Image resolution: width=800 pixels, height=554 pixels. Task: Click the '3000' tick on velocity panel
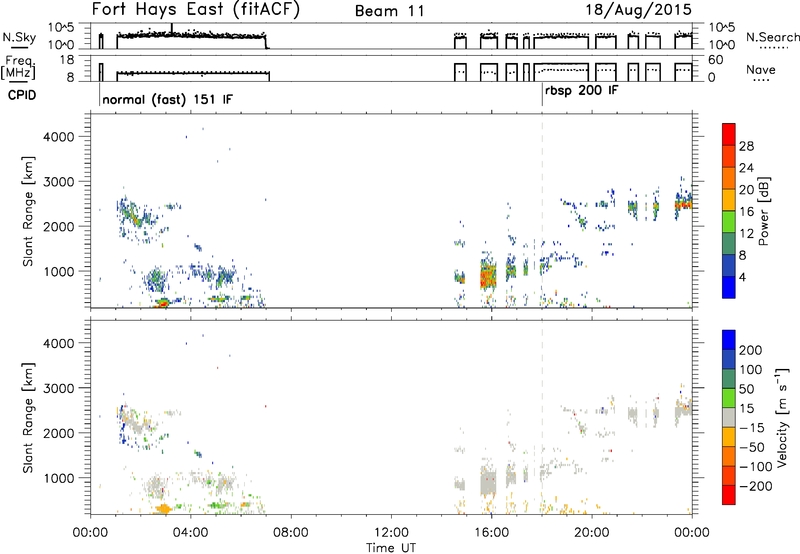coord(58,388)
